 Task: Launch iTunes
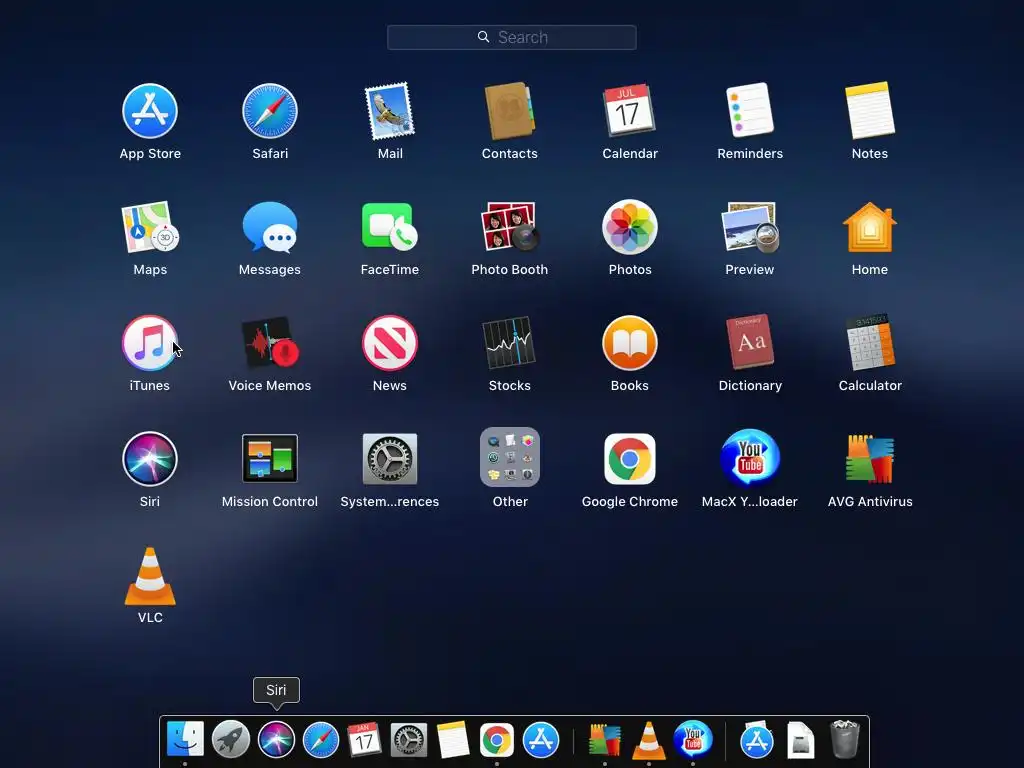click(x=150, y=343)
